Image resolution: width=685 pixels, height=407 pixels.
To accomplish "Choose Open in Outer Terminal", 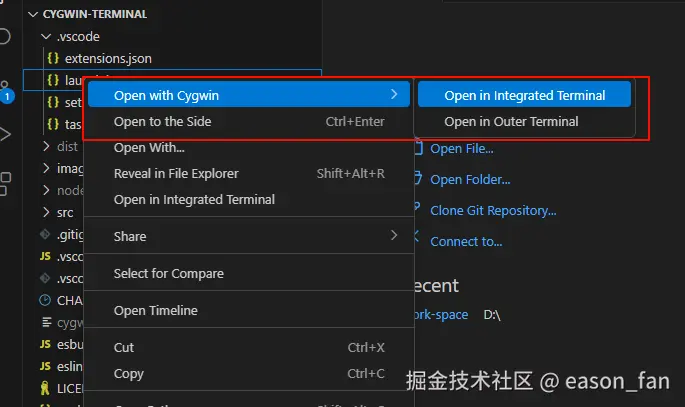I will (511, 122).
